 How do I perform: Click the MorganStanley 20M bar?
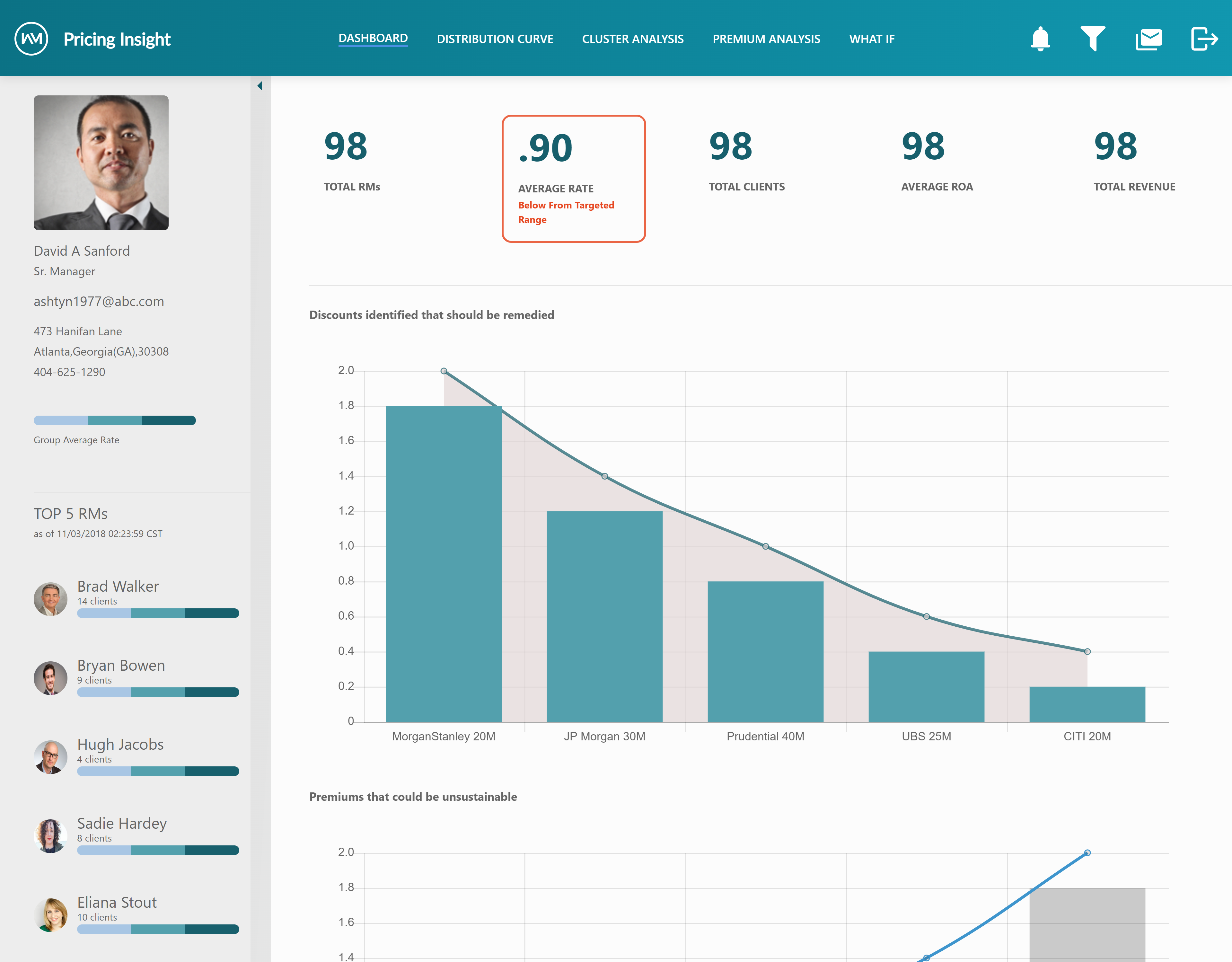pyautogui.click(x=444, y=564)
